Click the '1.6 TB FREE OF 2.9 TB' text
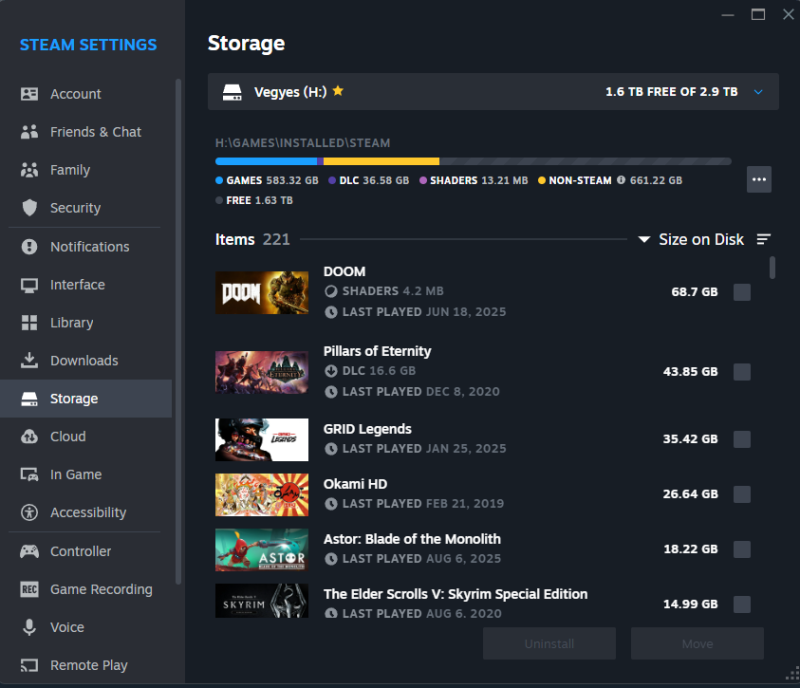Viewport: 800px width, 688px height. [671, 92]
